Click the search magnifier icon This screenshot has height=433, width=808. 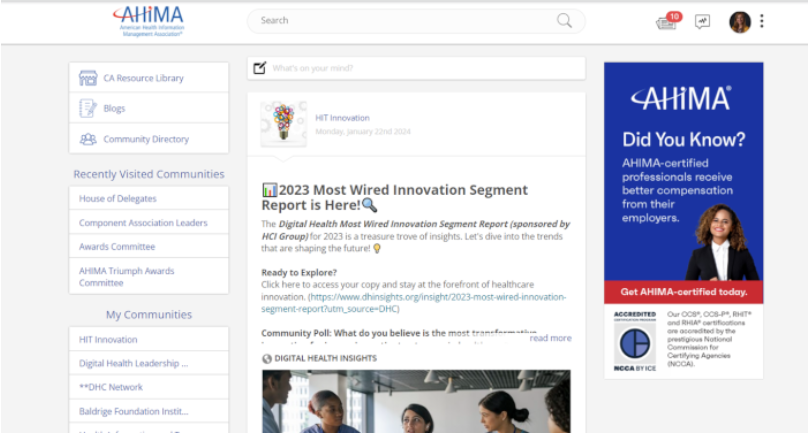(x=565, y=21)
